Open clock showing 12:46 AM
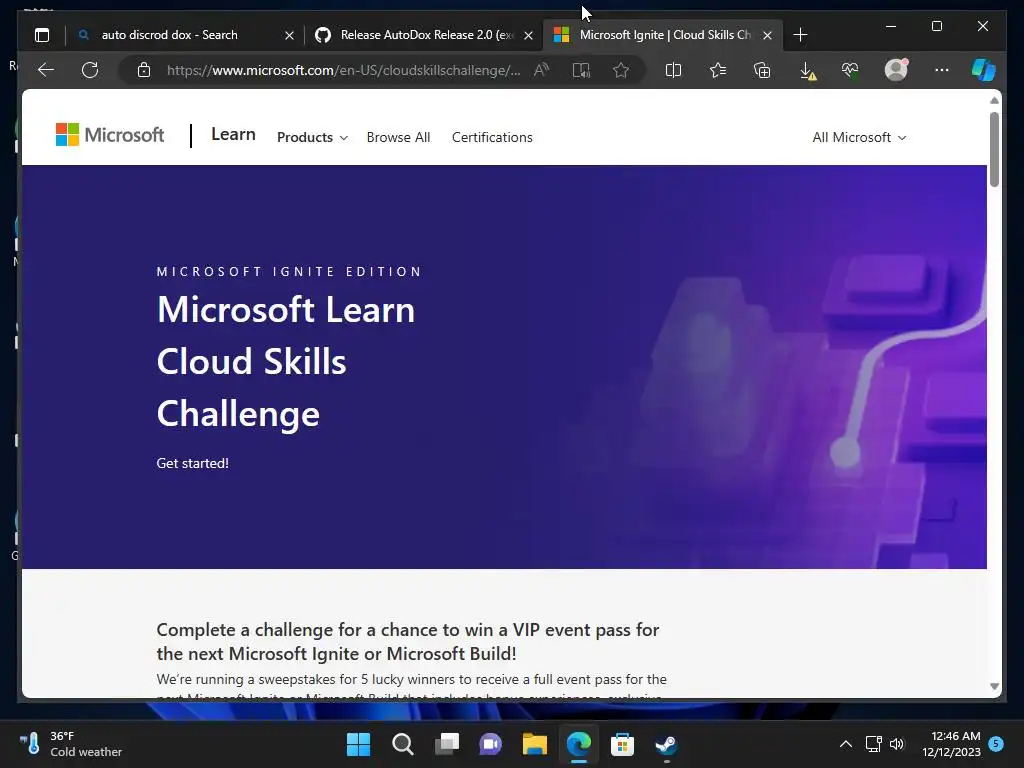 (952, 744)
